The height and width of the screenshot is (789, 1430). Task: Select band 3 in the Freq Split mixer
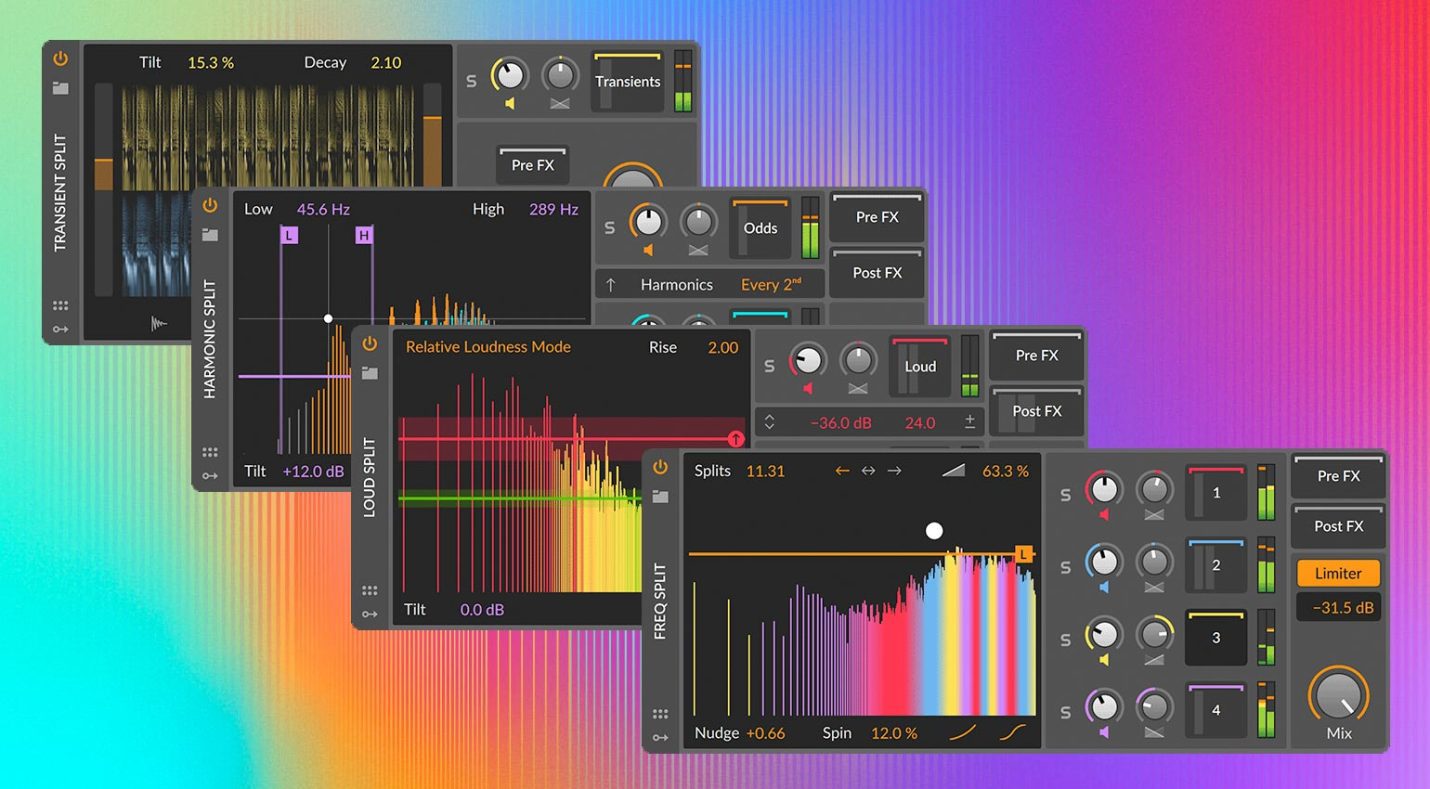pyautogui.click(x=1215, y=638)
